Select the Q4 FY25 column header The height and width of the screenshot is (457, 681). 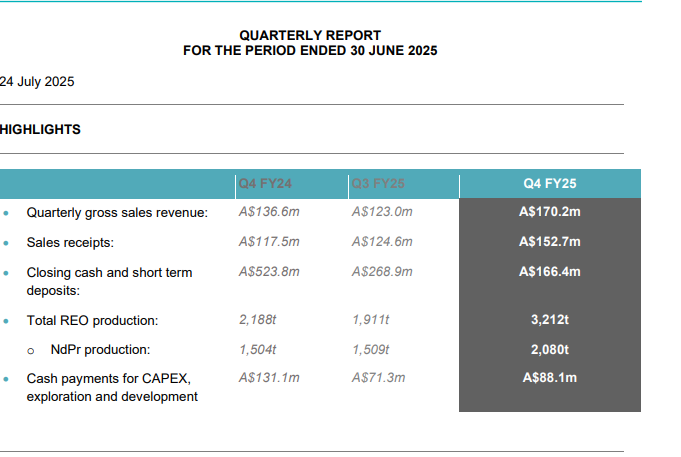(549, 184)
